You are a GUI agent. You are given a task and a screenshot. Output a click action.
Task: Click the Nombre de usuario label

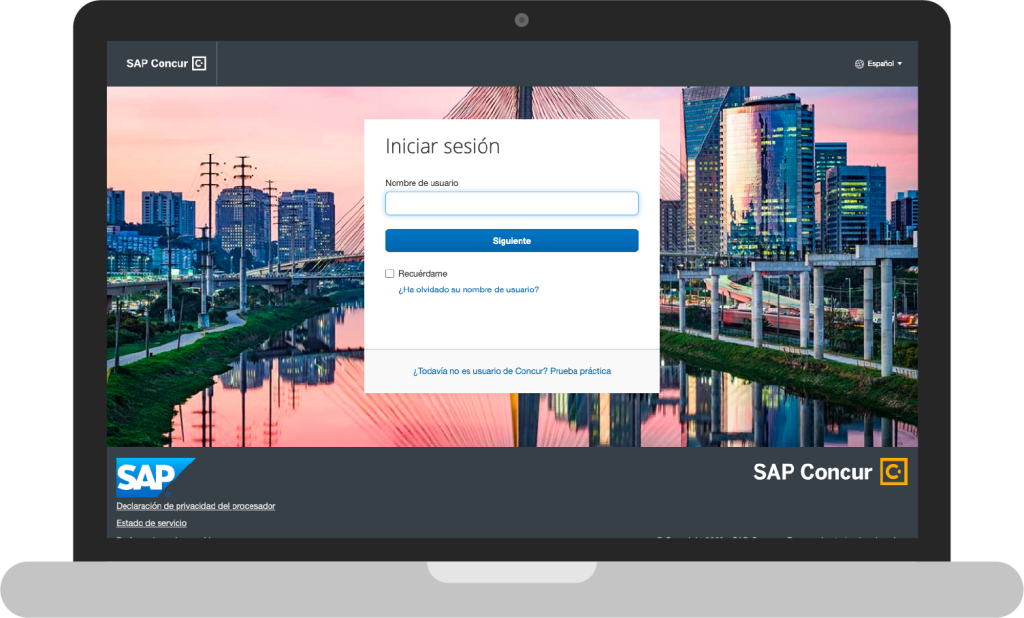tap(421, 183)
